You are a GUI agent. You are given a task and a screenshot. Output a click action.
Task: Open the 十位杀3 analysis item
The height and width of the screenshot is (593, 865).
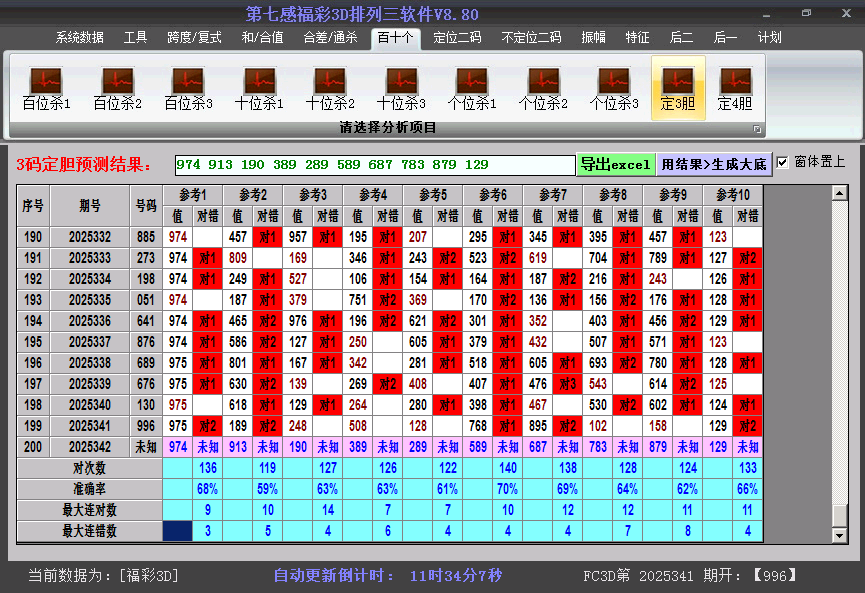(x=401, y=88)
